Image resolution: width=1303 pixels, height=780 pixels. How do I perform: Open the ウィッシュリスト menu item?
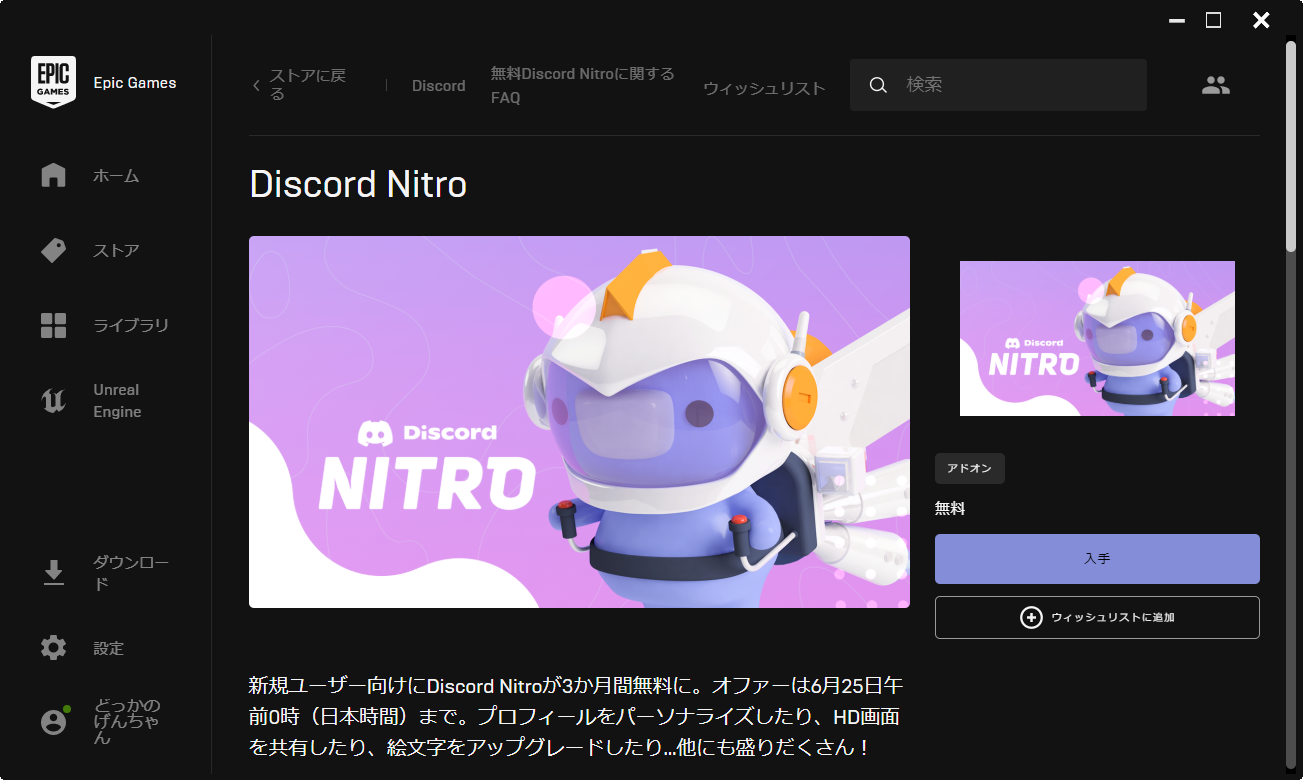click(x=764, y=88)
